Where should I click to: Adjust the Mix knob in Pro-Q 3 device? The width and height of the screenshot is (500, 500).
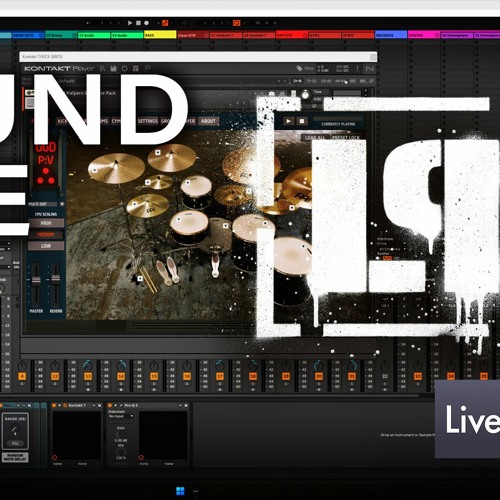(x=121, y=452)
